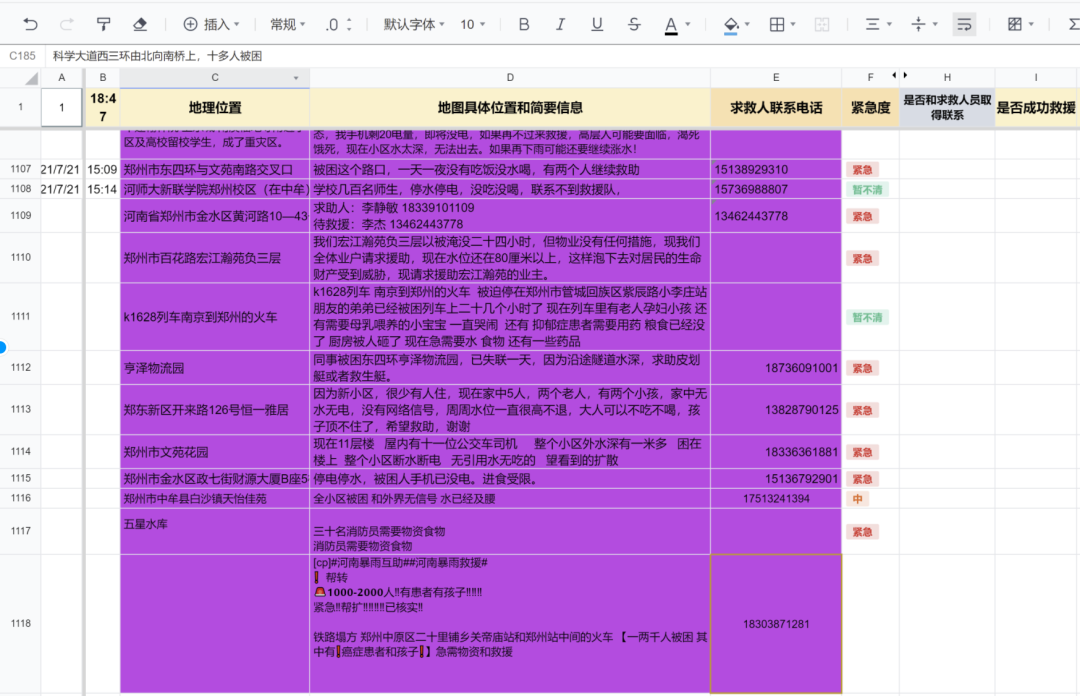
Task: Click the 紧急 tag in row 1117
Action: [862, 532]
